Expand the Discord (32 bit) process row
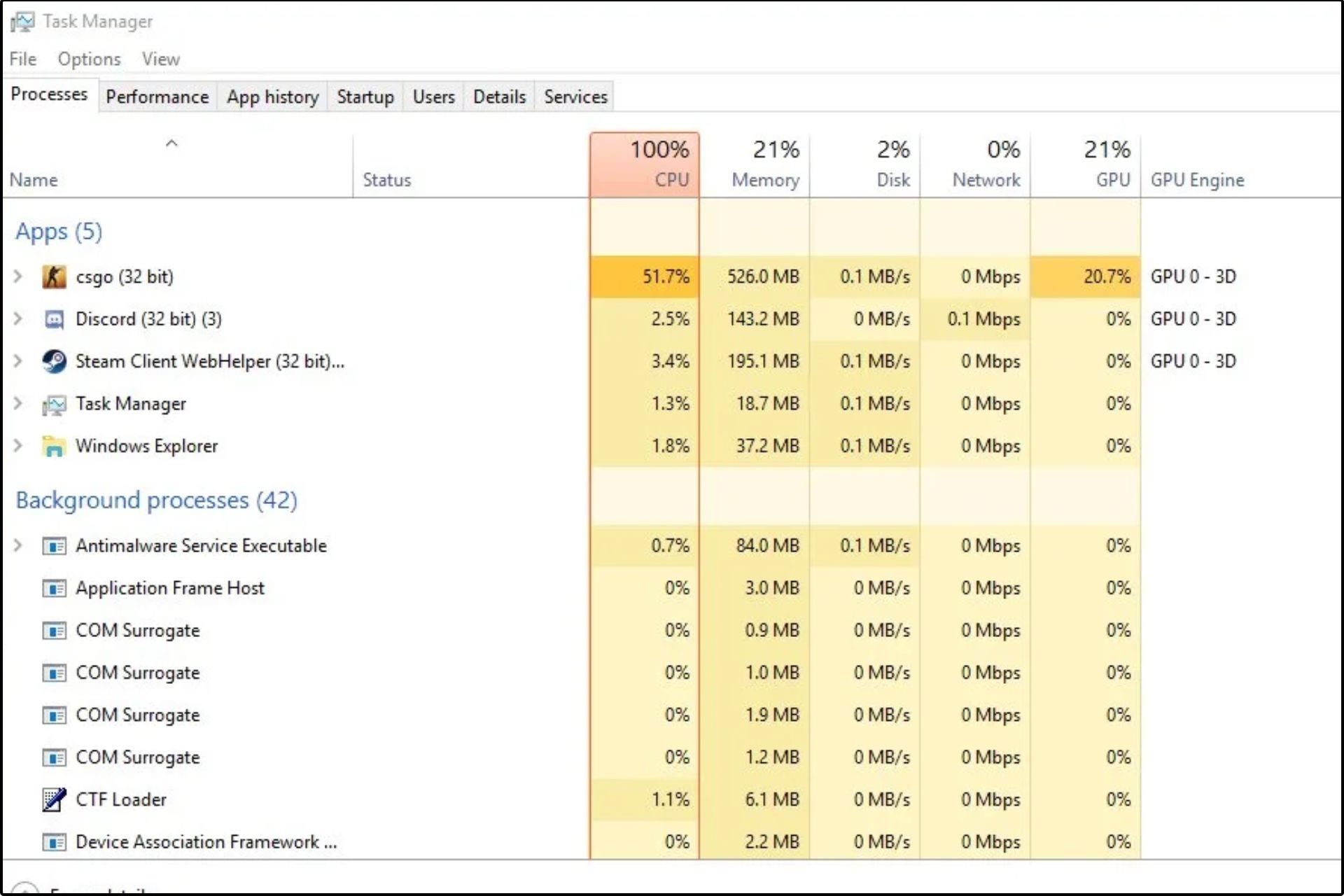This screenshot has width=1344, height=896. pos(22,318)
